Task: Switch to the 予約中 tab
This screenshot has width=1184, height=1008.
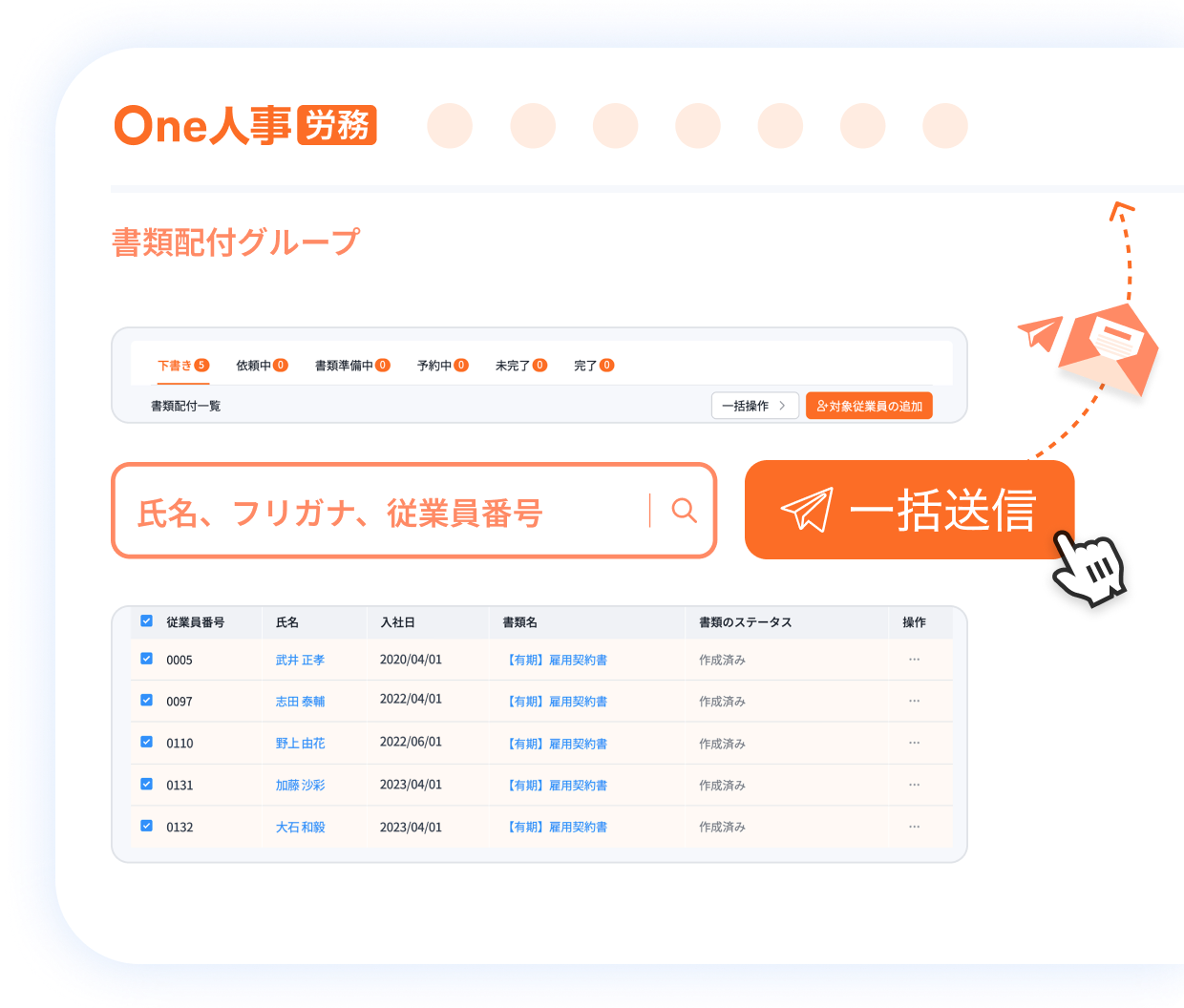Action: (443, 366)
